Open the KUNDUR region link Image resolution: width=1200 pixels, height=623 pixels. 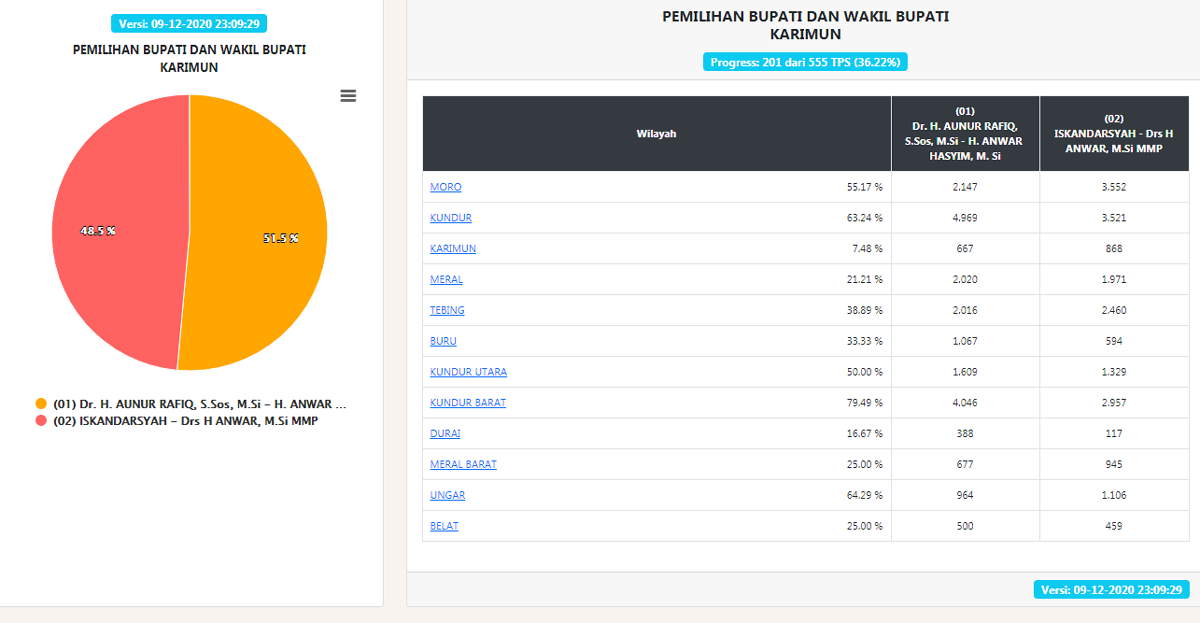pyautogui.click(x=451, y=218)
